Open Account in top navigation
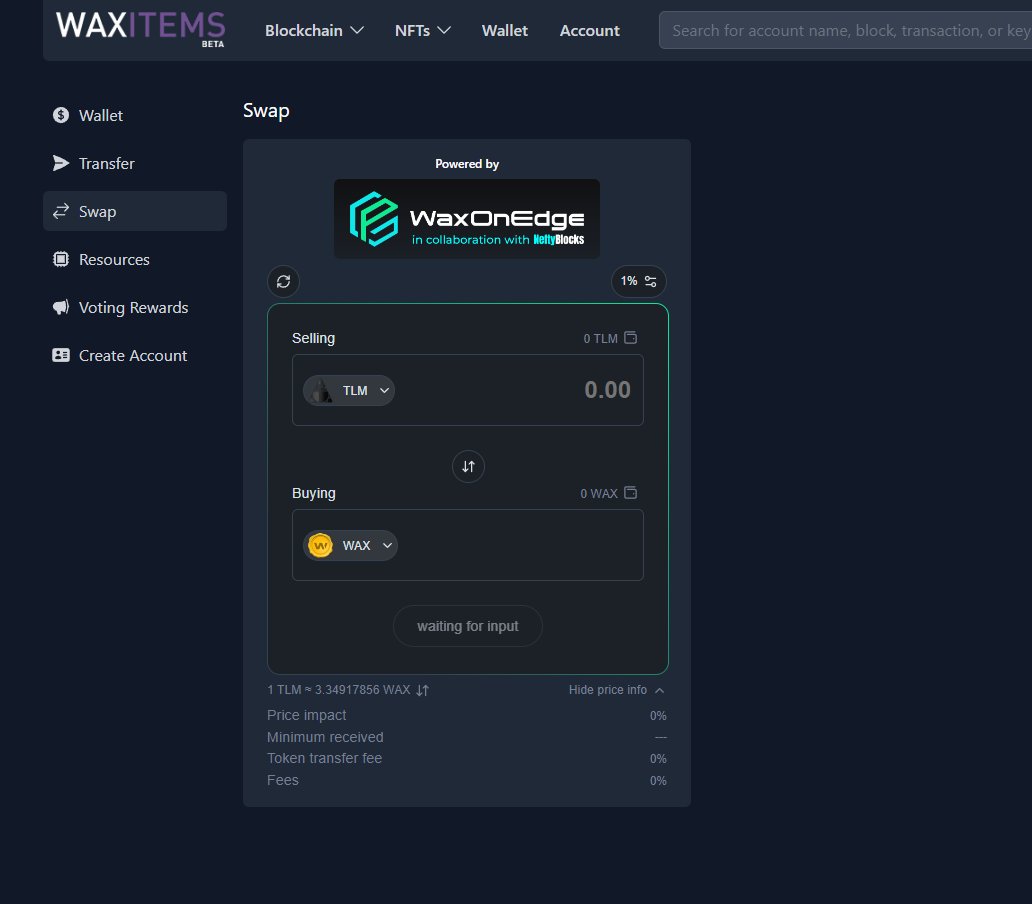The height and width of the screenshot is (904, 1032). [589, 30]
